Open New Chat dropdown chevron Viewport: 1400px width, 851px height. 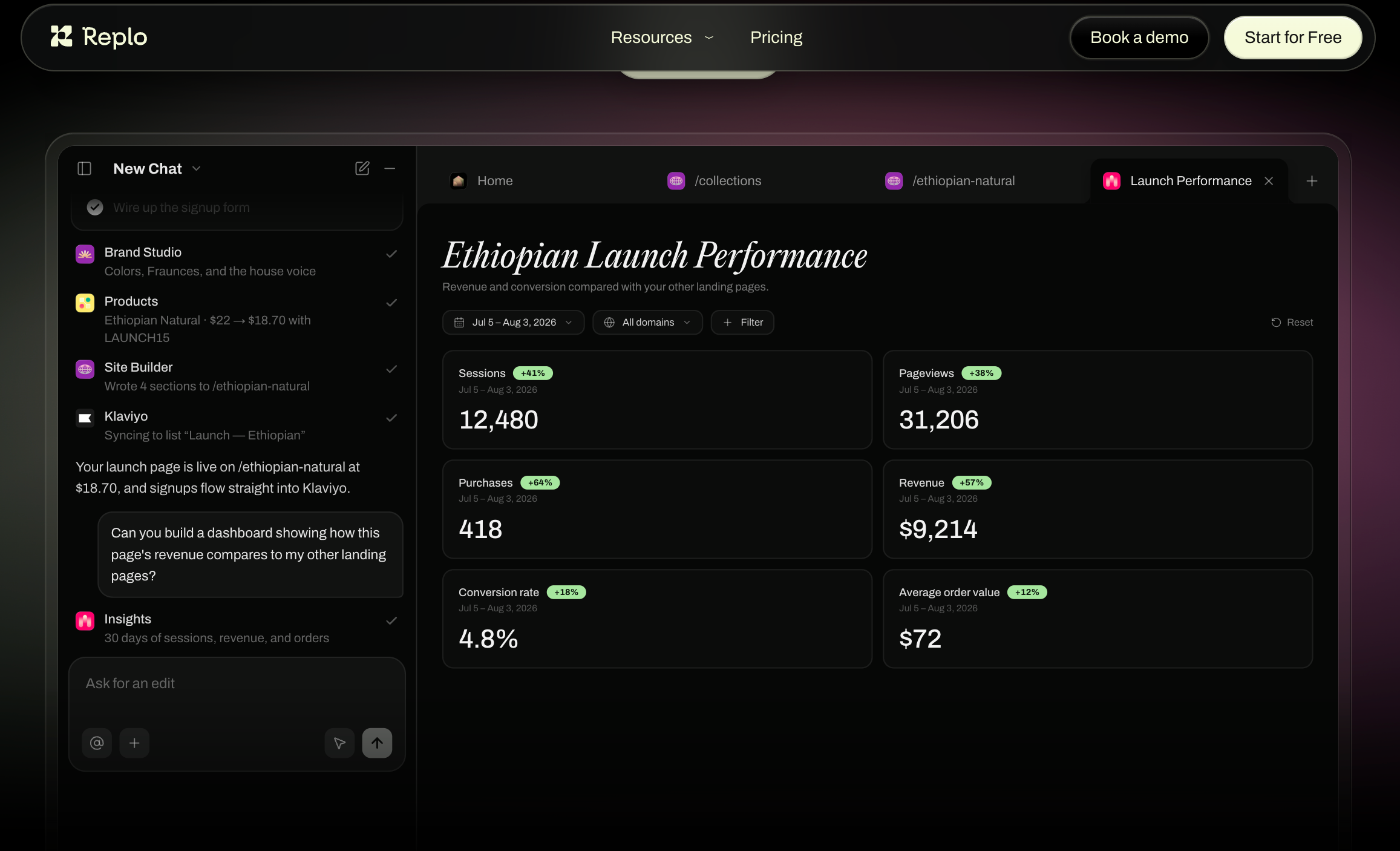[x=197, y=169]
